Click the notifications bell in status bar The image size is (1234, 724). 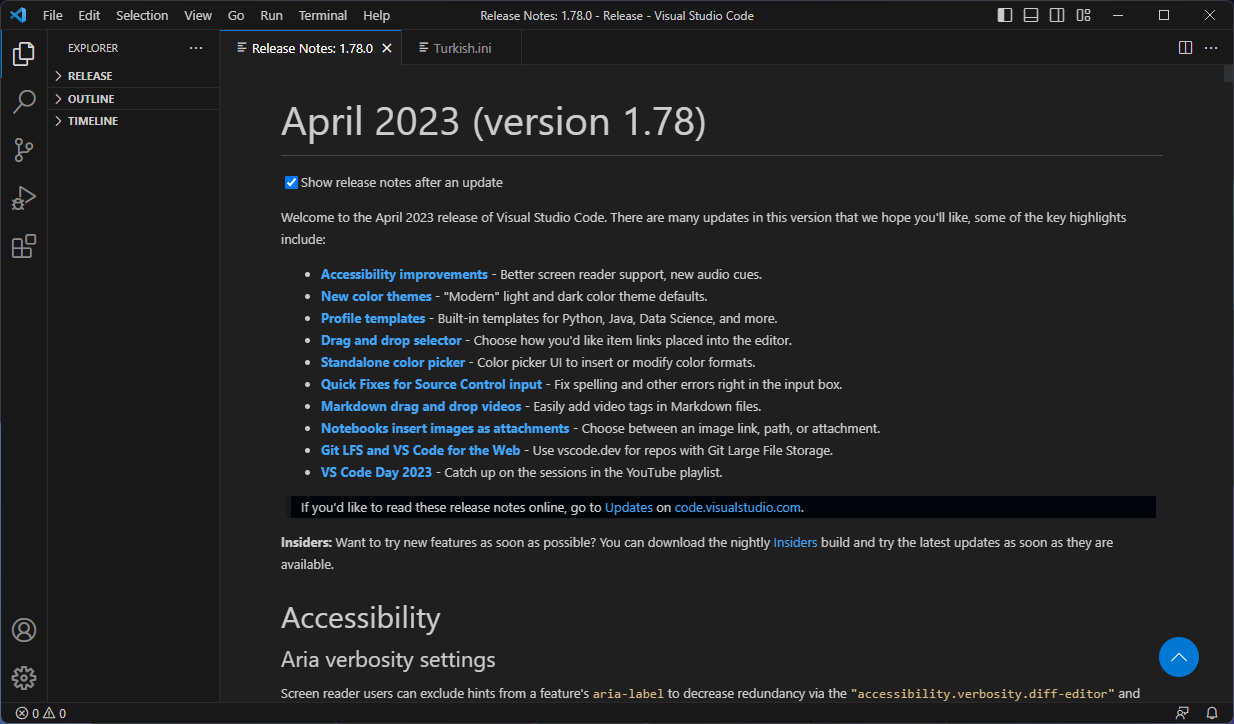(x=1211, y=713)
